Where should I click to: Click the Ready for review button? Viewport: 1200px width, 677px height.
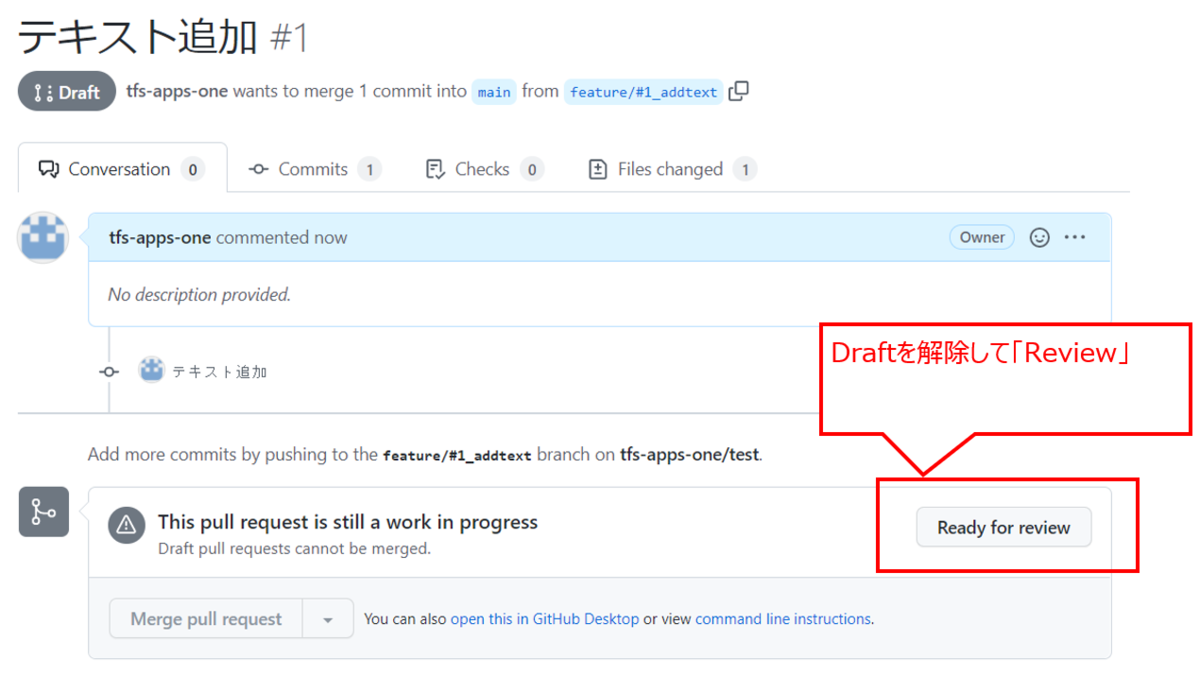coord(1003,527)
